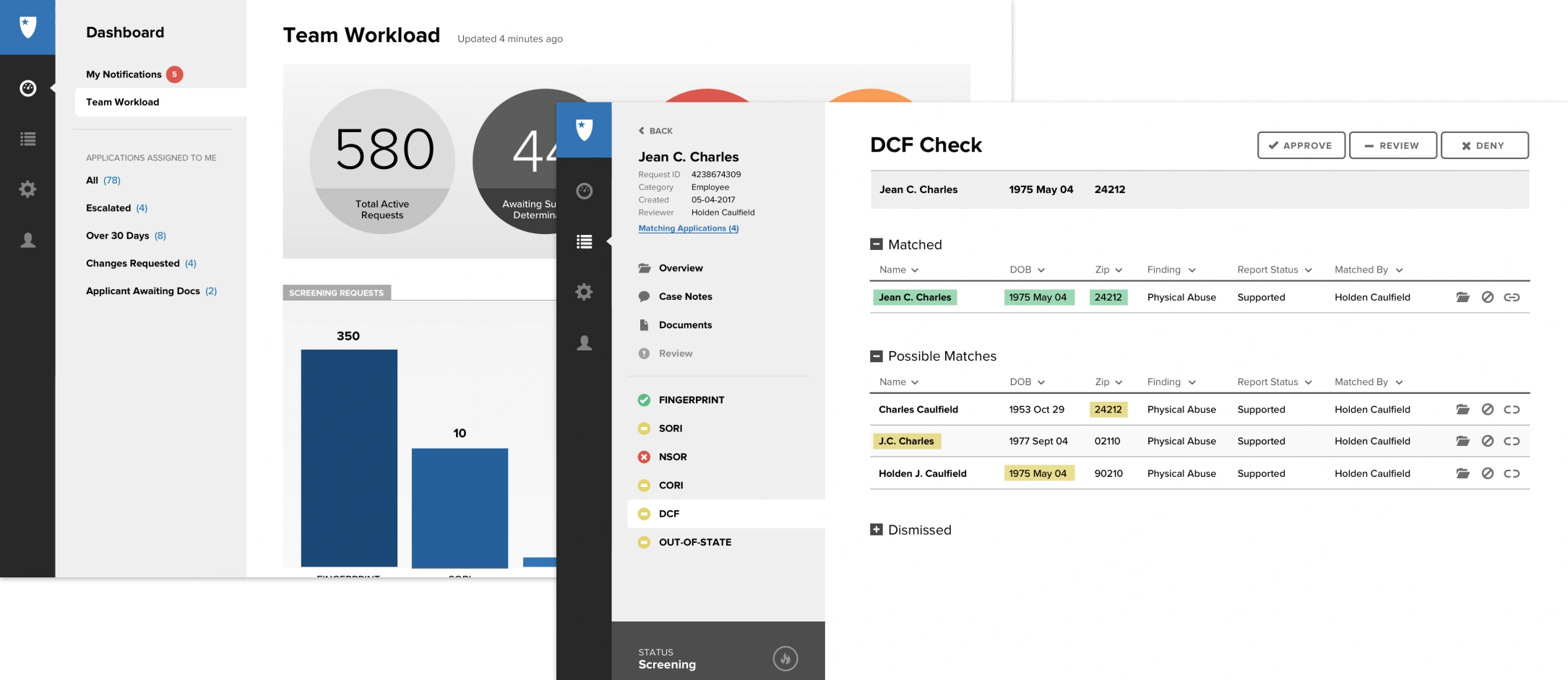Link the Holden J. Caulfield possible match
The height and width of the screenshot is (680, 1568).
pos(1512,473)
